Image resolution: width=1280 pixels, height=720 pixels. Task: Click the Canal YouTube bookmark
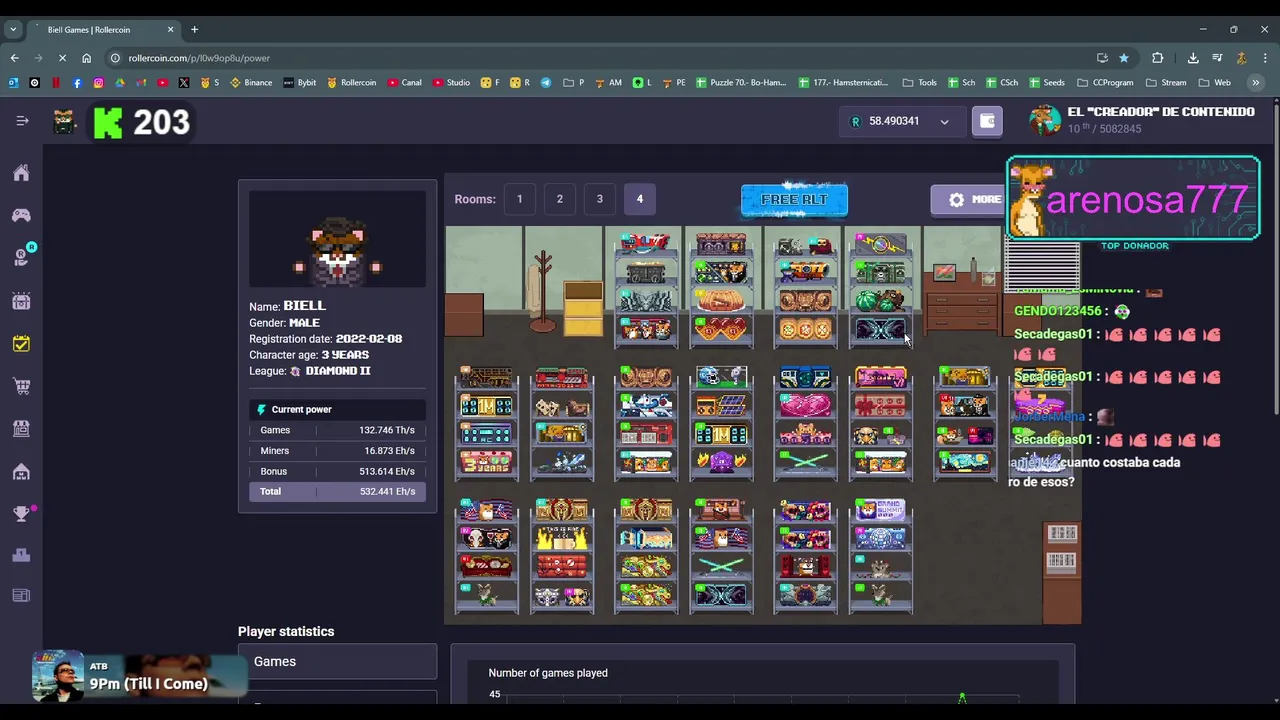pyautogui.click(x=404, y=83)
